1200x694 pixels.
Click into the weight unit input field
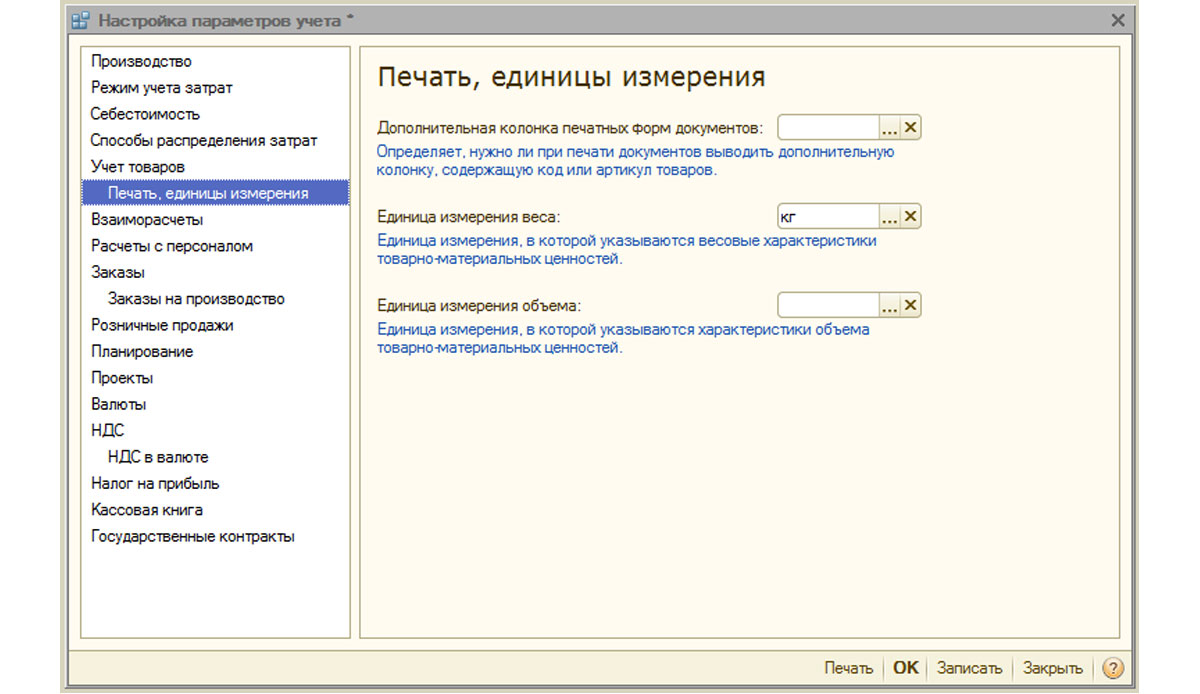[x=828, y=217]
